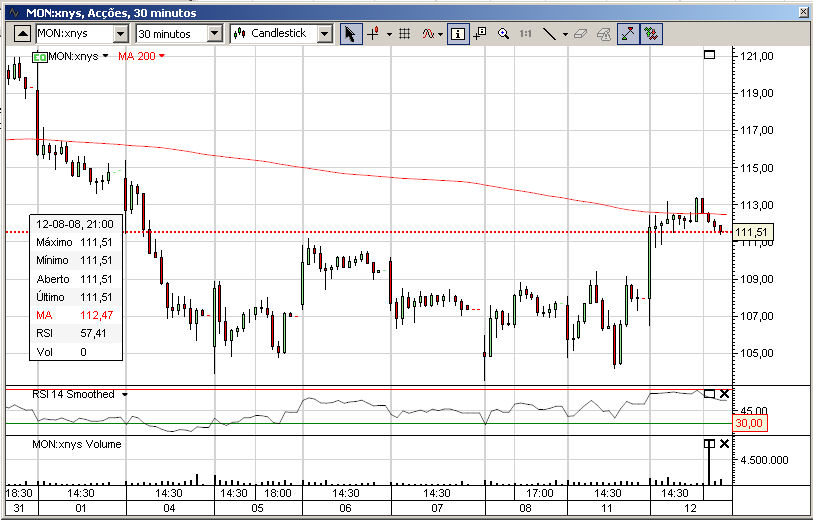Click date 04 on the time axis

pos(170,508)
